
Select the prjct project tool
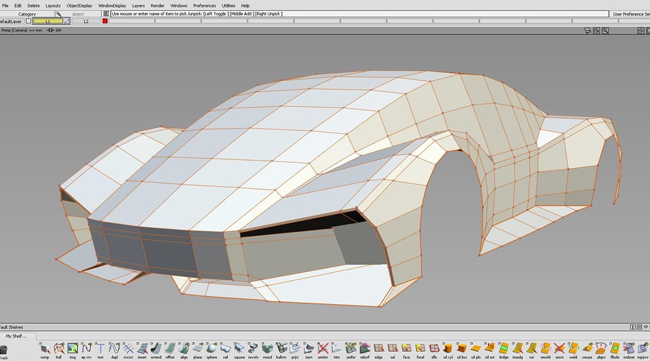coord(295,351)
